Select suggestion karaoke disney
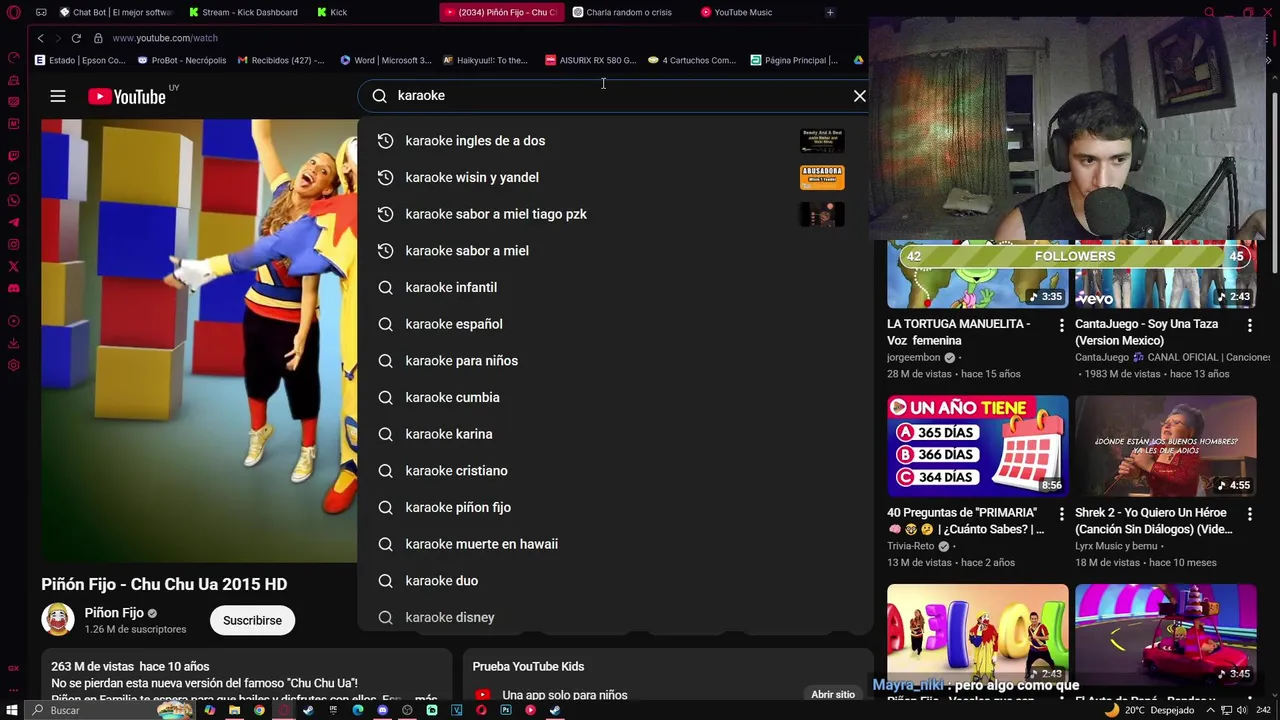 point(613,617)
